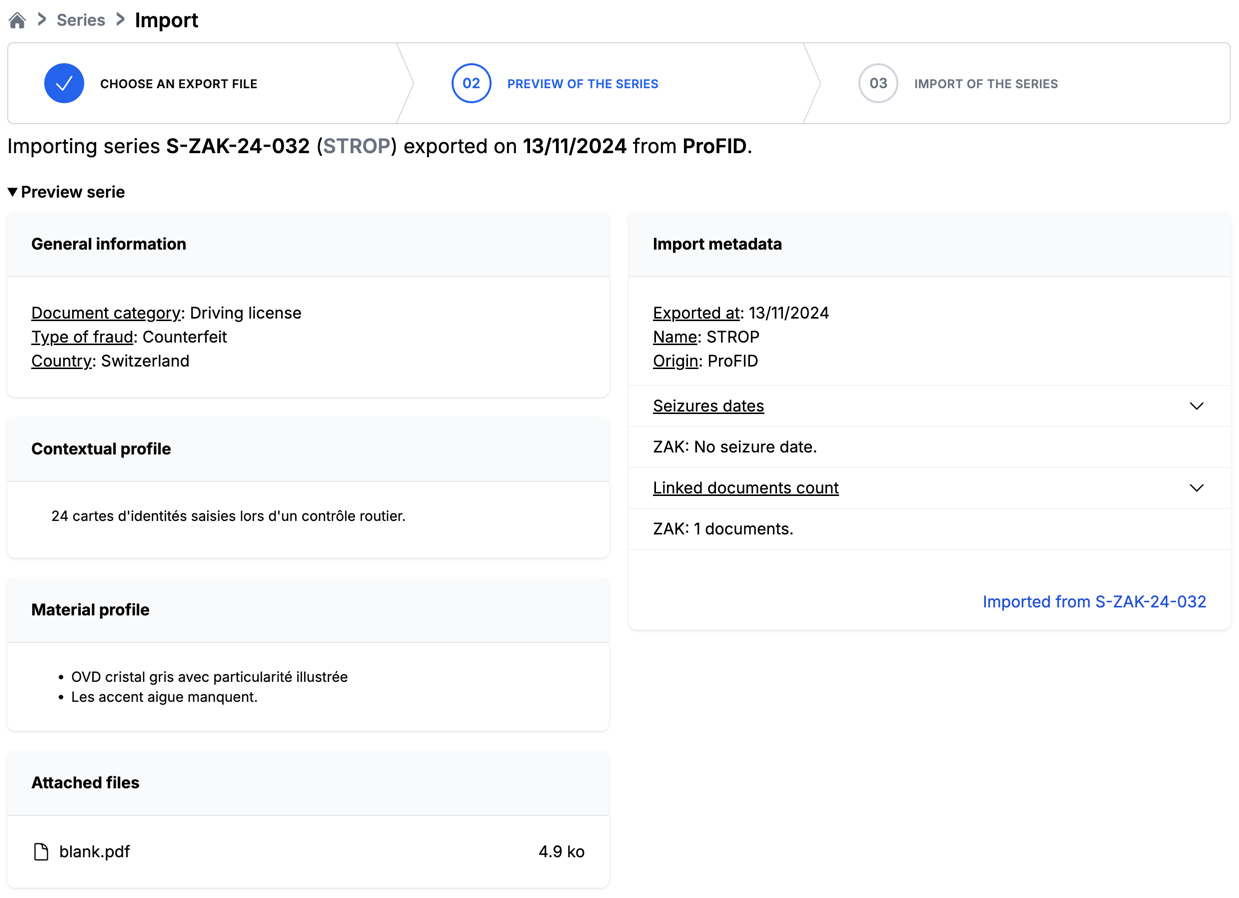The height and width of the screenshot is (898, 1239).
Task: Select the Preview of the series step
Action: coord(582,84)
